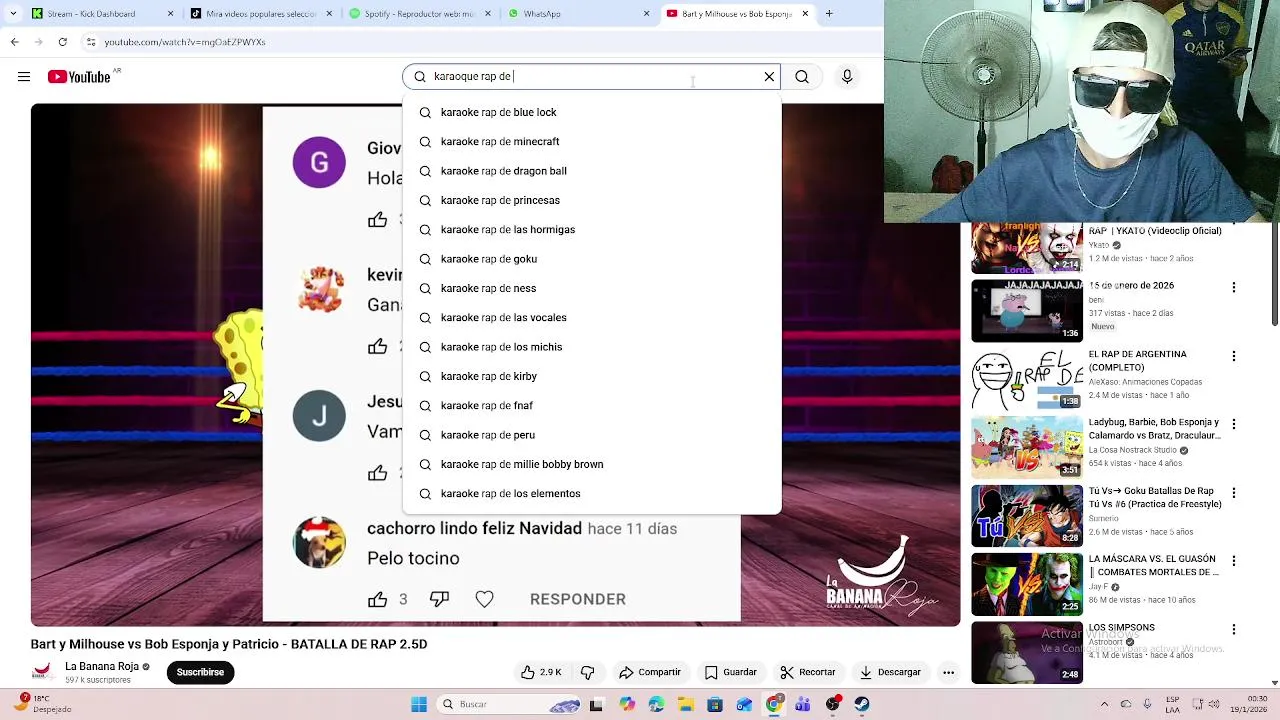This screenshot has width=1280, height=720.
Task: Open Tú Vs Goku 8:28 thumbnail
Action: [1027, 516]
